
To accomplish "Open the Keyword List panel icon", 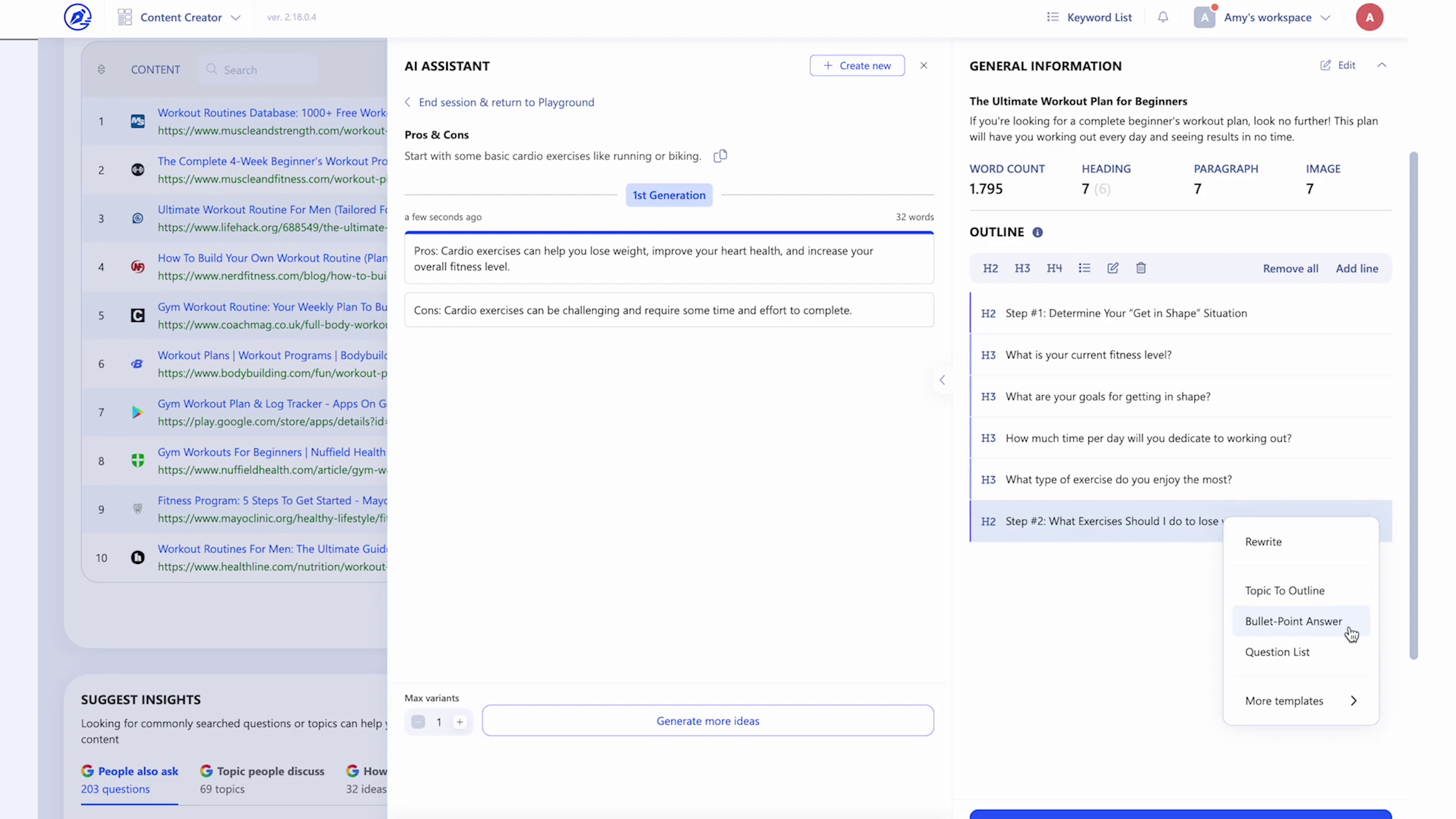I will [1053, 17].
